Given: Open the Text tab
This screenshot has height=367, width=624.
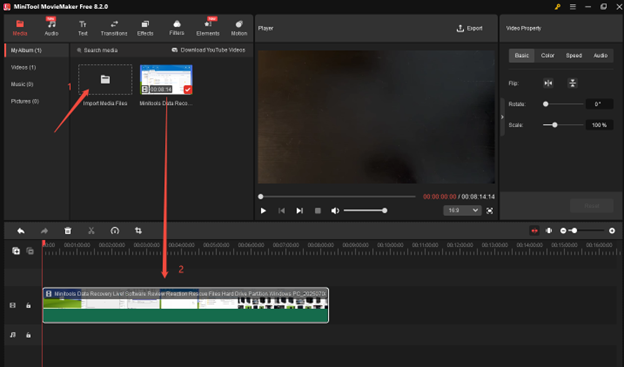Looking at the screenshot, I should point(83,28).
